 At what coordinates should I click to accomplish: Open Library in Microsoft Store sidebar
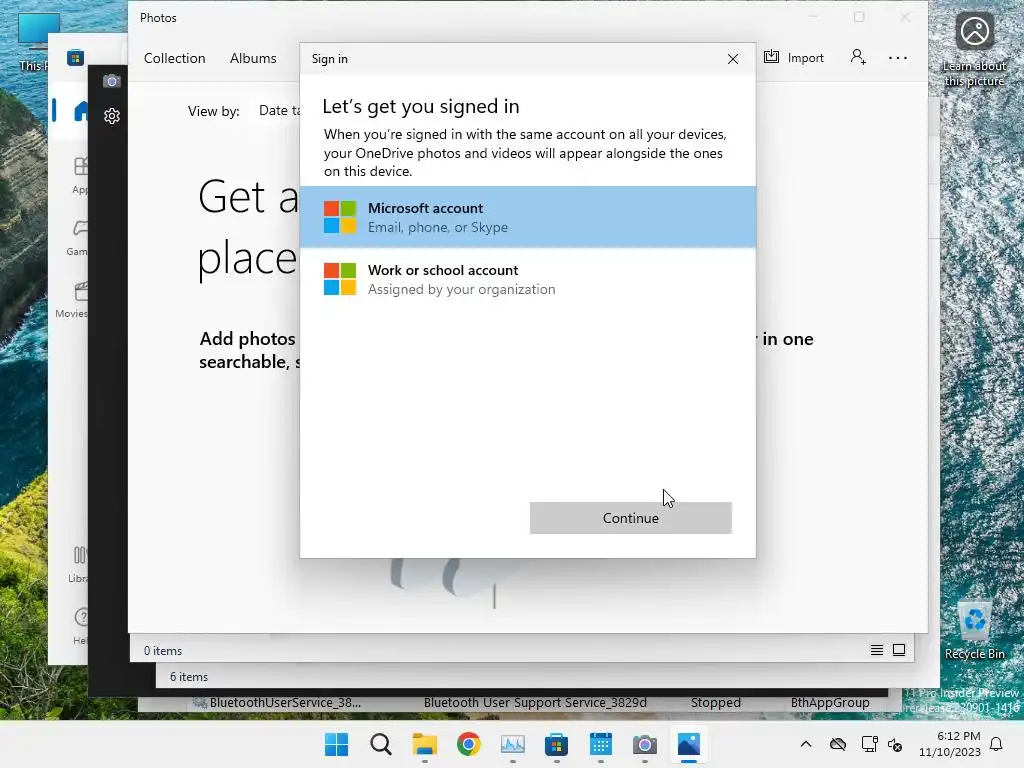[78, 564]
